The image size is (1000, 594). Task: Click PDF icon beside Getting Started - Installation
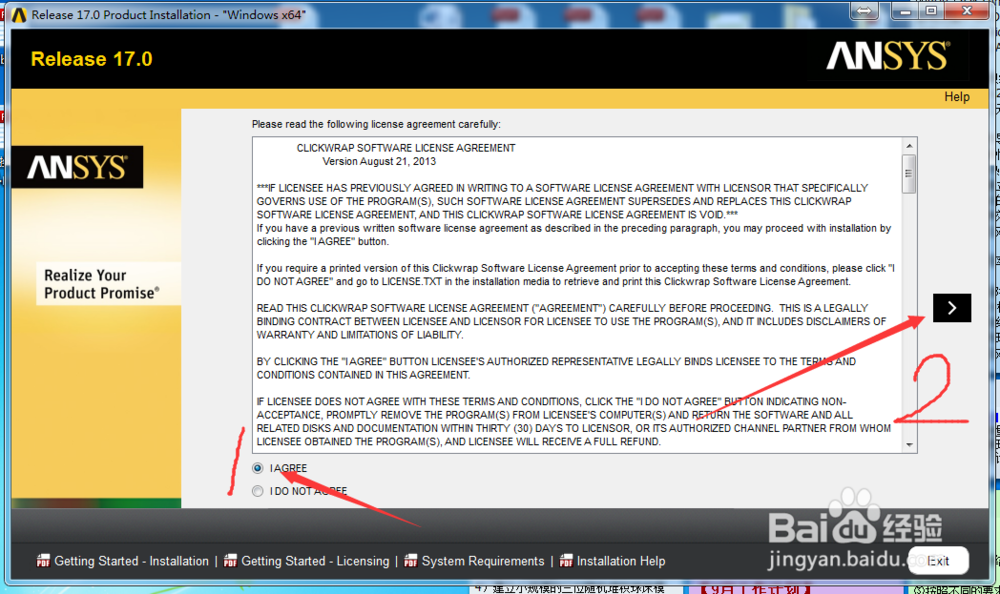point(43,561)
